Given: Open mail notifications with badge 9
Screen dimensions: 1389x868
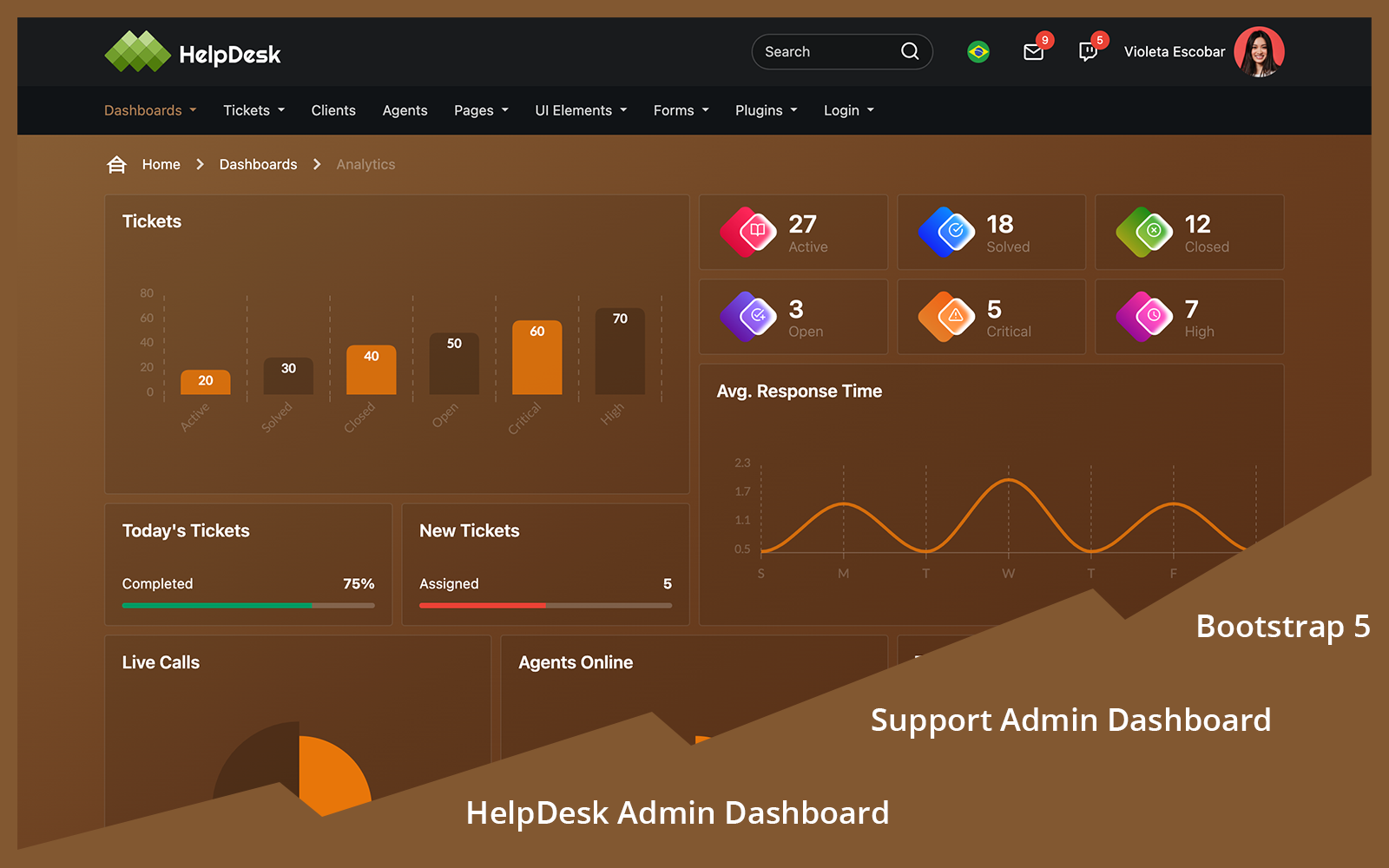Looking at the screenshot, I should 1033,53.
